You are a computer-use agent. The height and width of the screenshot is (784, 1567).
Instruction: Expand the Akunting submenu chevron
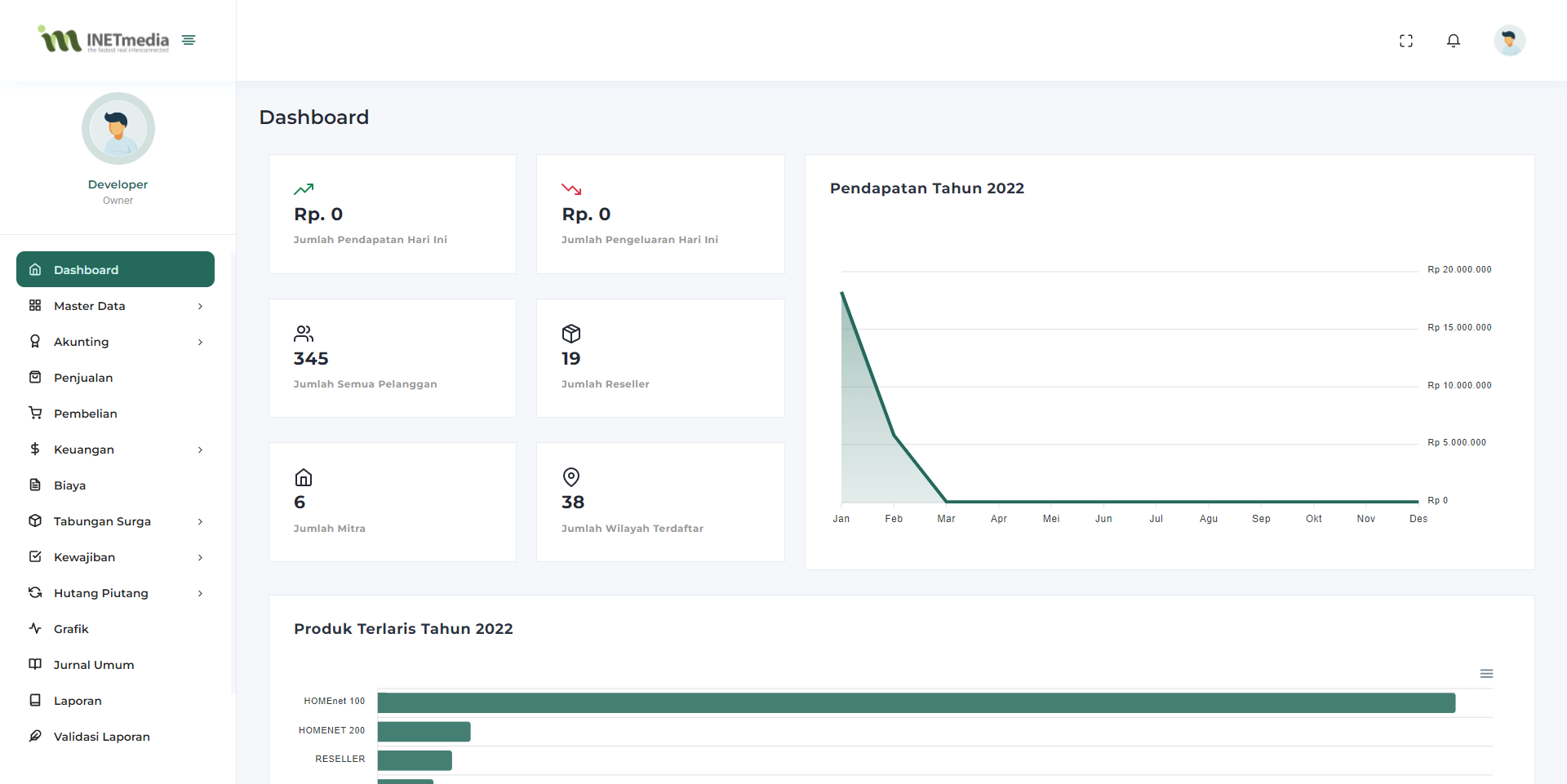coord(200,342)
